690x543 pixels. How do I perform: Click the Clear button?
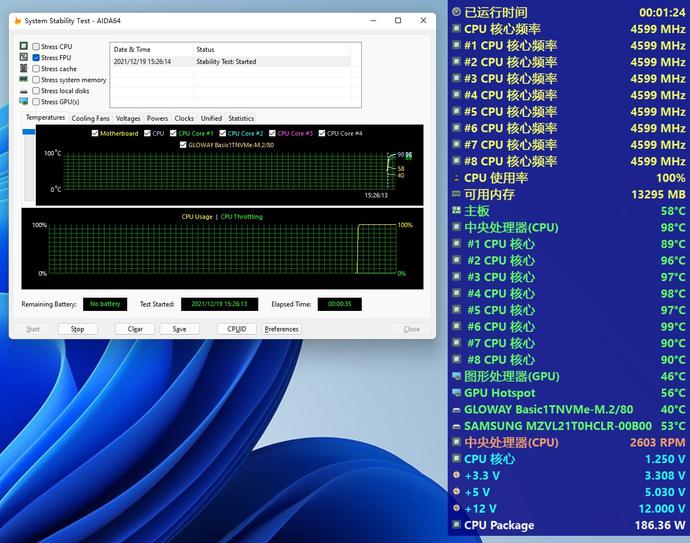click(x=135, y=329)
